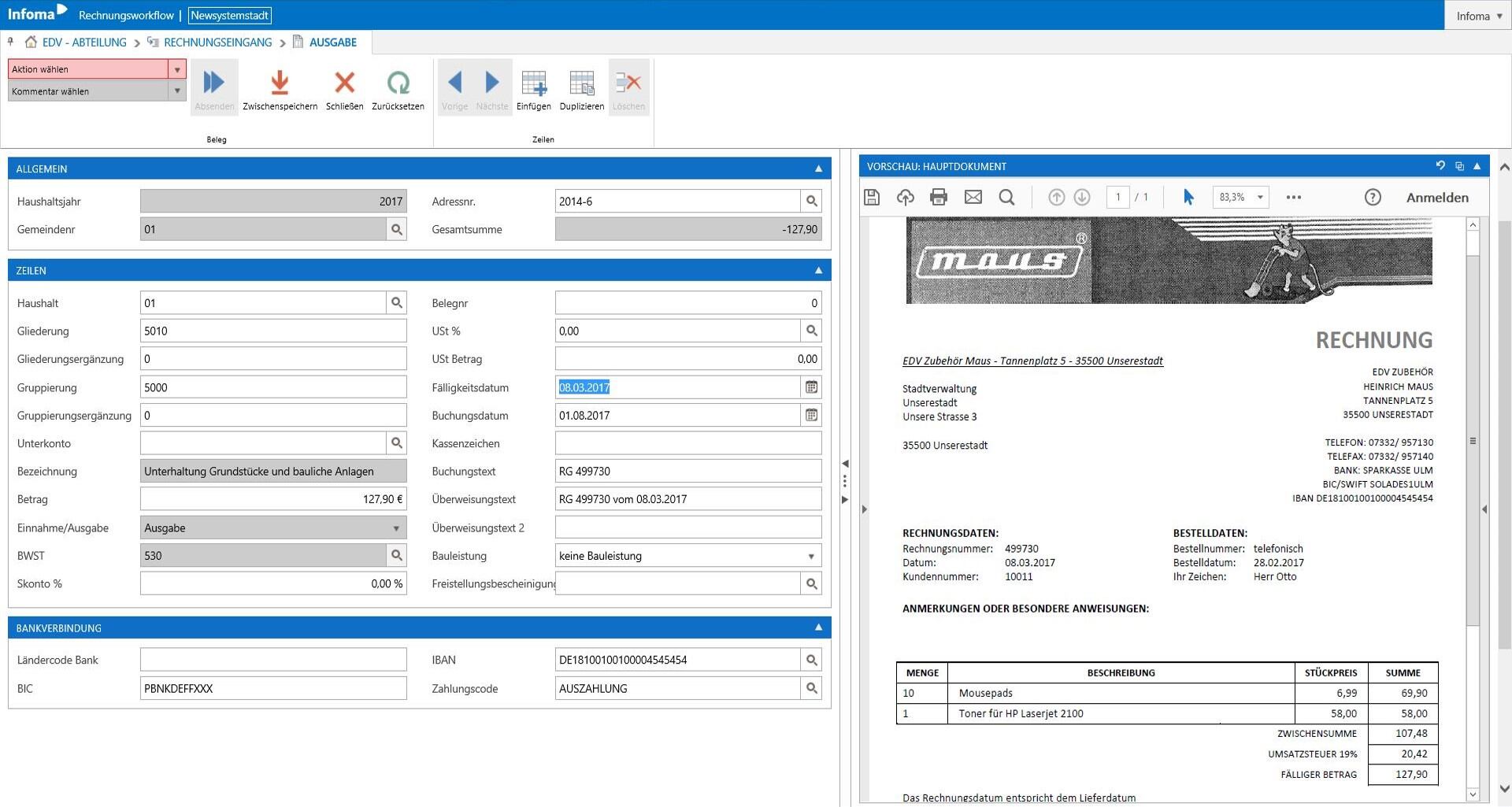Collapse the BANKVERBINDUNG section
The height and width of the screenshot is (807, 1512).
[x=818, y=627]
